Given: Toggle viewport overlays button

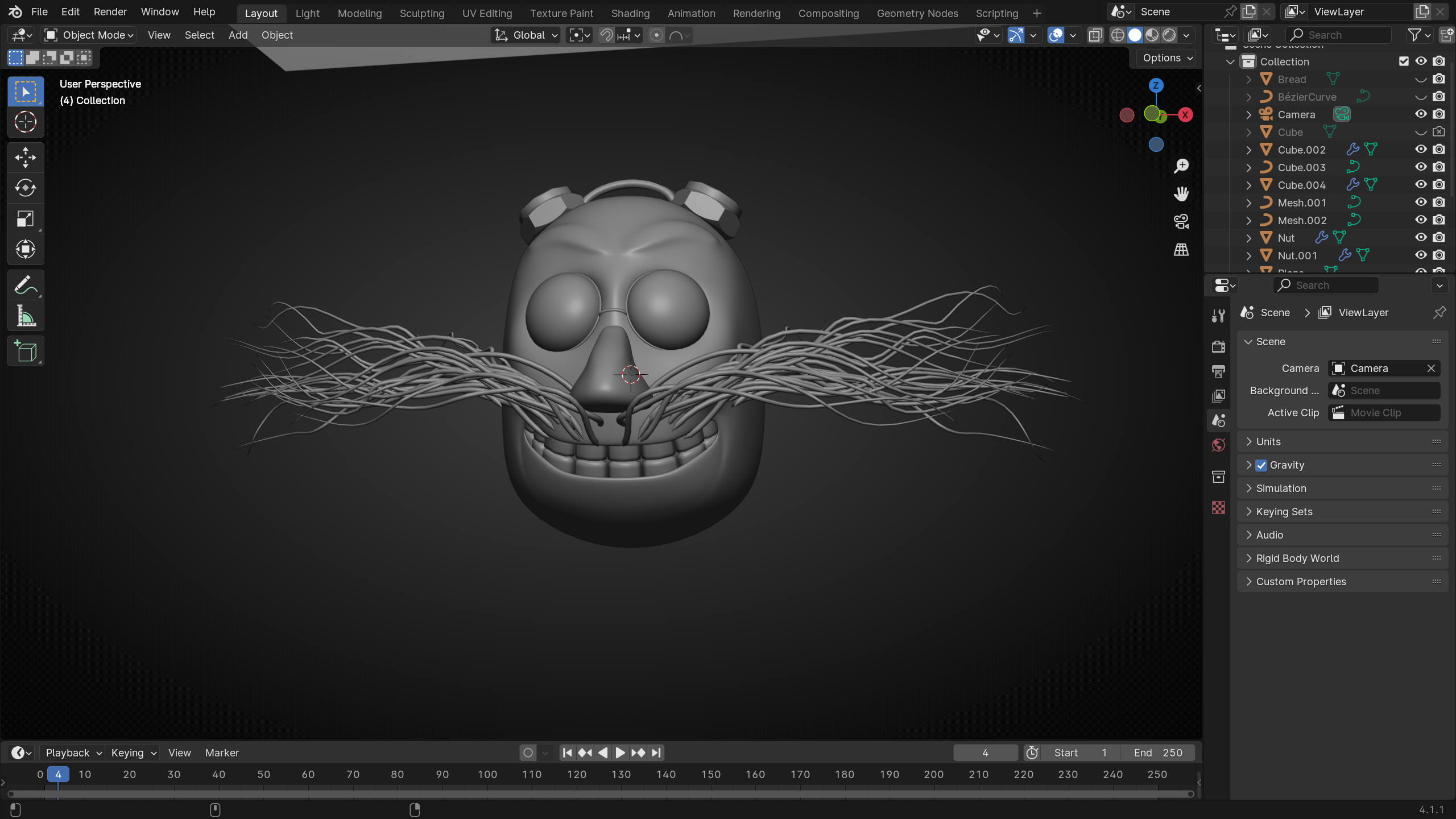Looking at the screenshot, I should [x=1056, y=35].
